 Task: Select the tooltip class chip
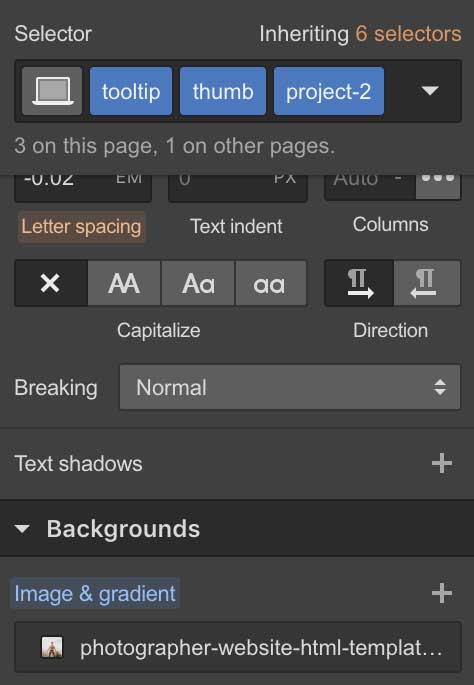point(131,91)
